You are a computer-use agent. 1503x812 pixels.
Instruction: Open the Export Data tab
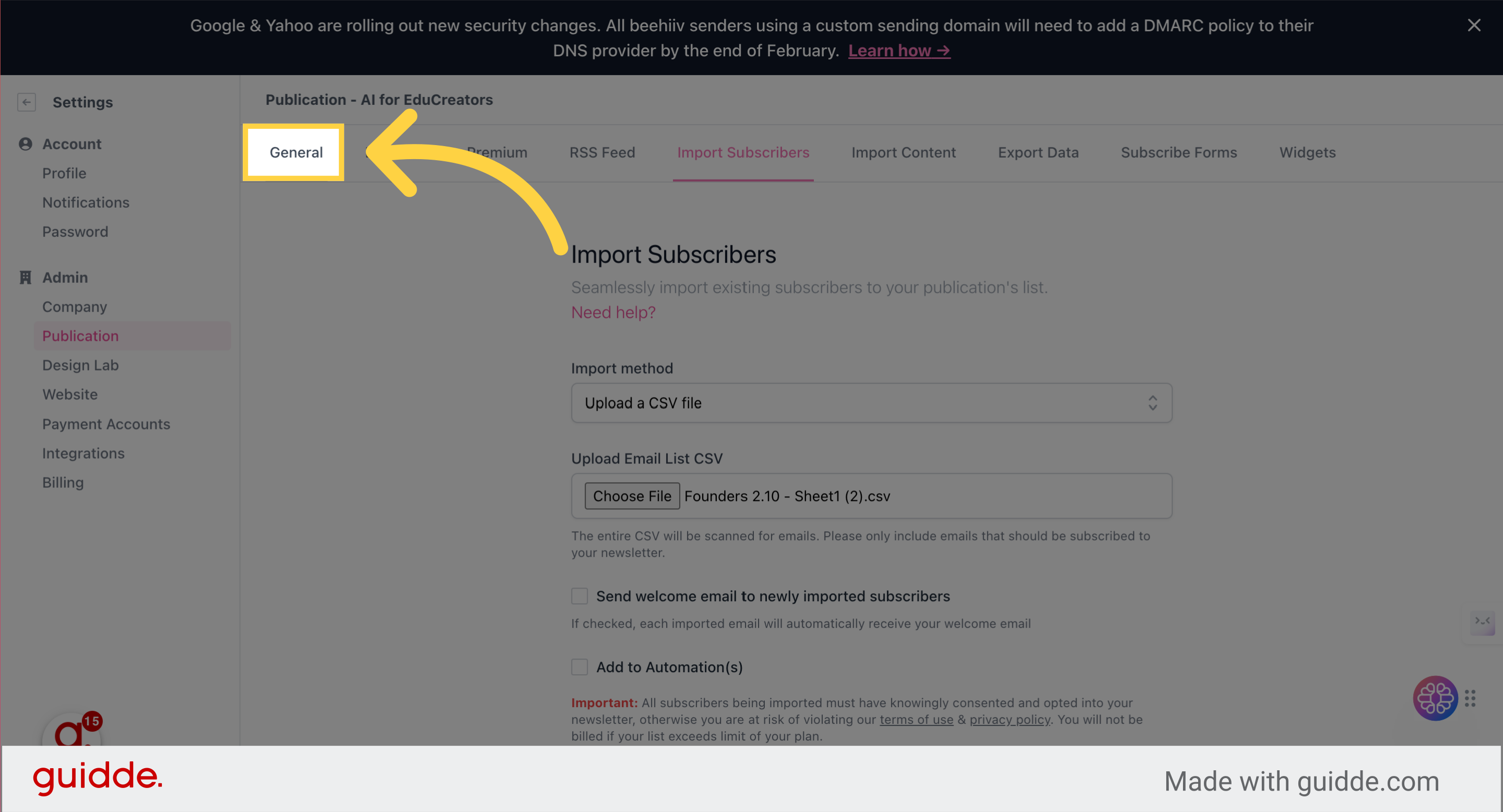tap(1038, 152)
